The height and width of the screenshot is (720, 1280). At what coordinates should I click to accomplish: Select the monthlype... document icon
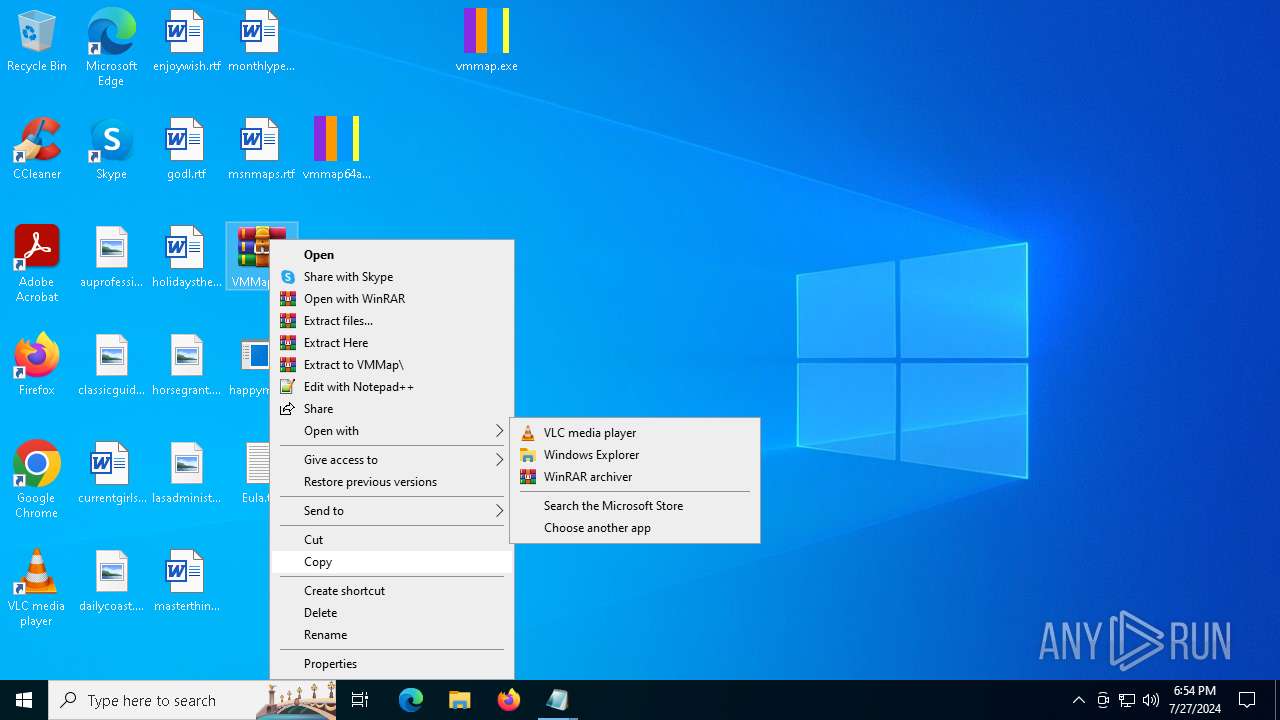(x=261, y=42)
